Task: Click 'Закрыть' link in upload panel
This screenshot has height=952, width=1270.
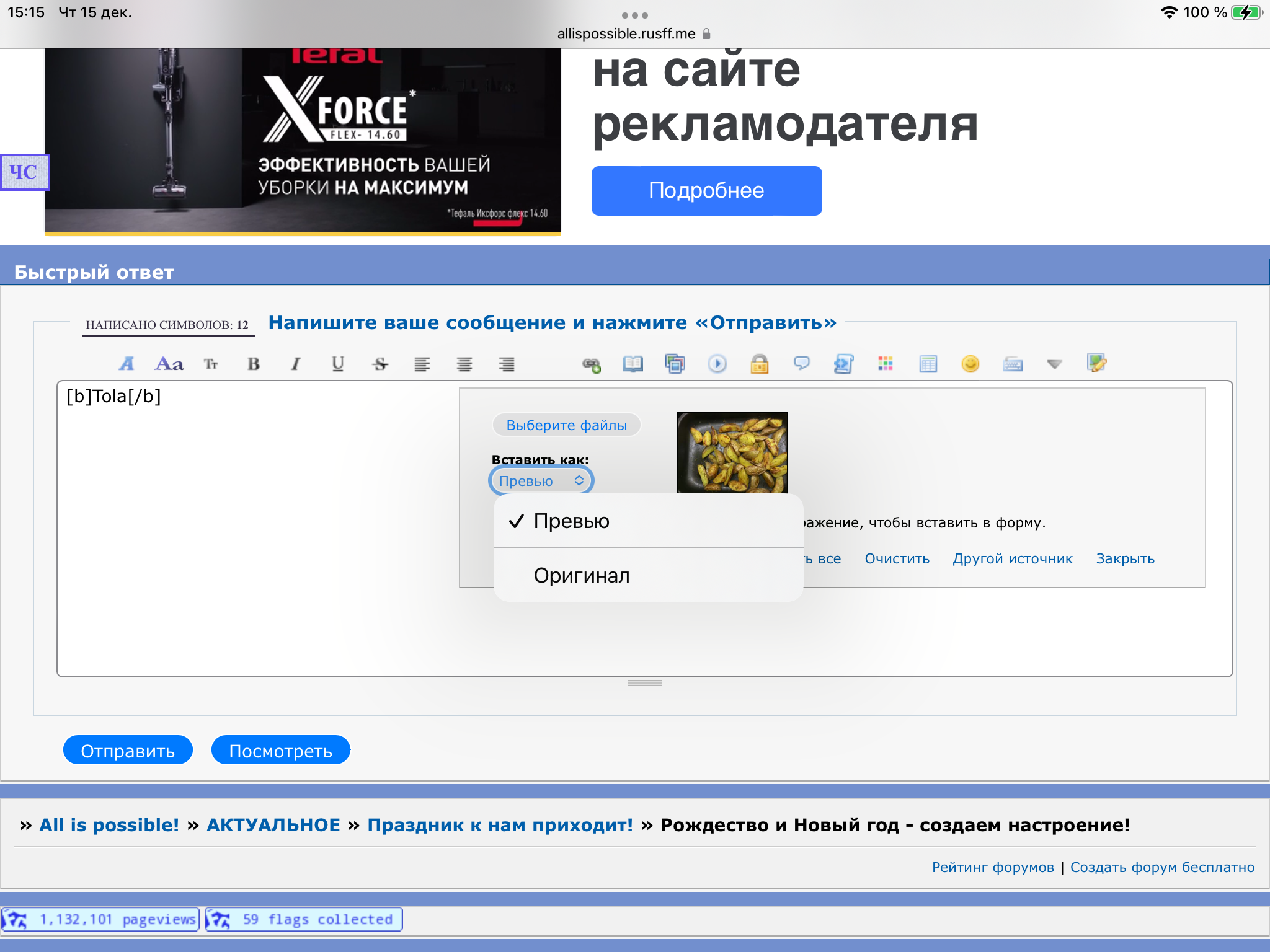Action: tap(1125, 558)
